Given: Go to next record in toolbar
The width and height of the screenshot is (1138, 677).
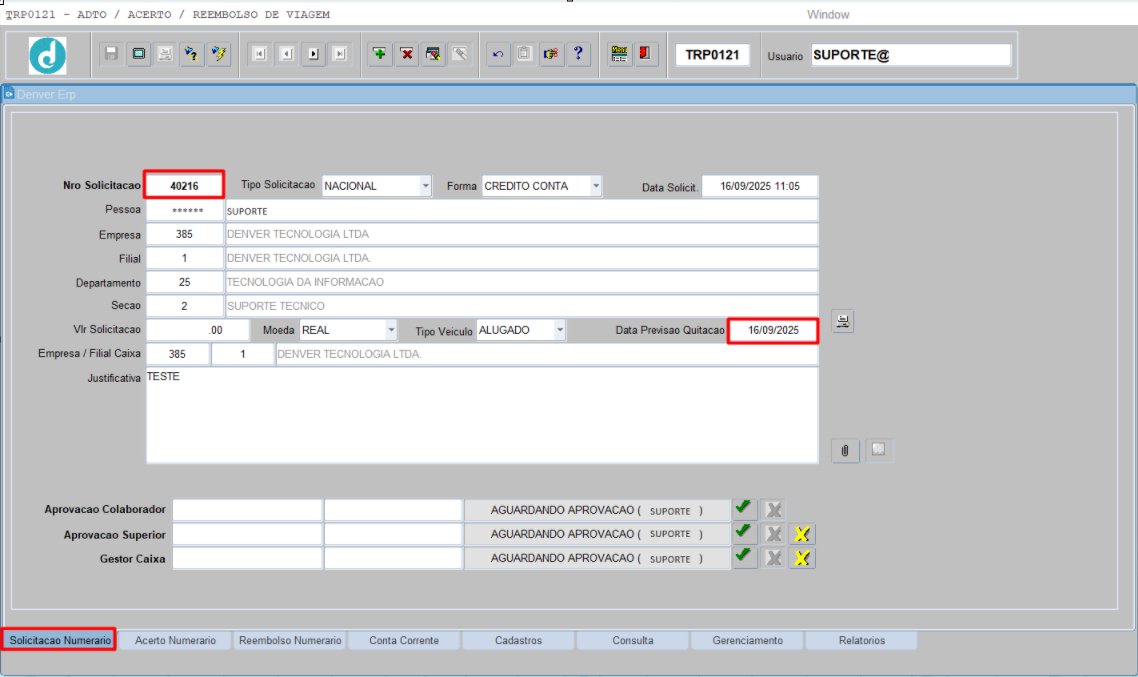Looking at the screenshot, I should coord(314,54).
